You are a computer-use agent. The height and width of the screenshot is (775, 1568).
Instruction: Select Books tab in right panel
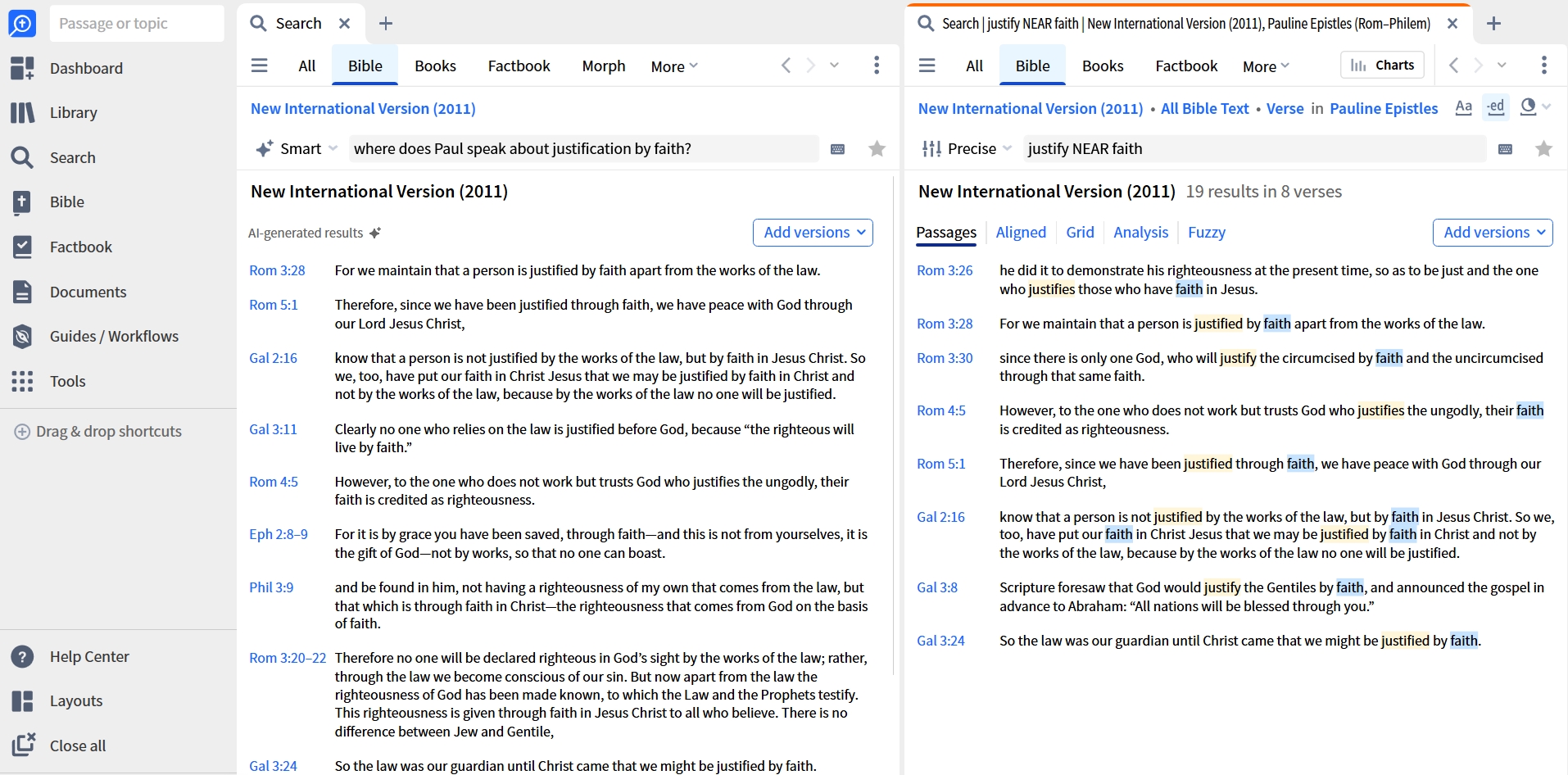(1103, 66)
